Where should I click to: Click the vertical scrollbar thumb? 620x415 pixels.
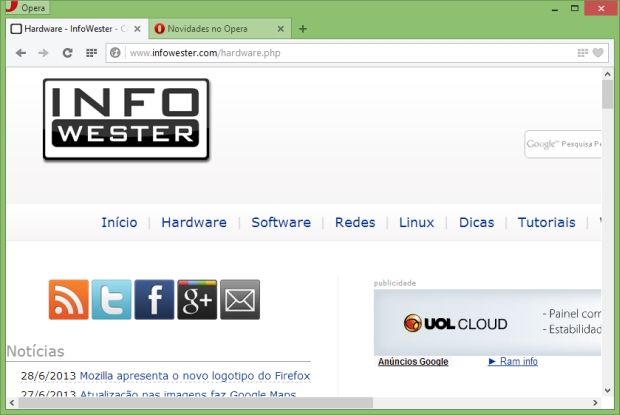607,94
